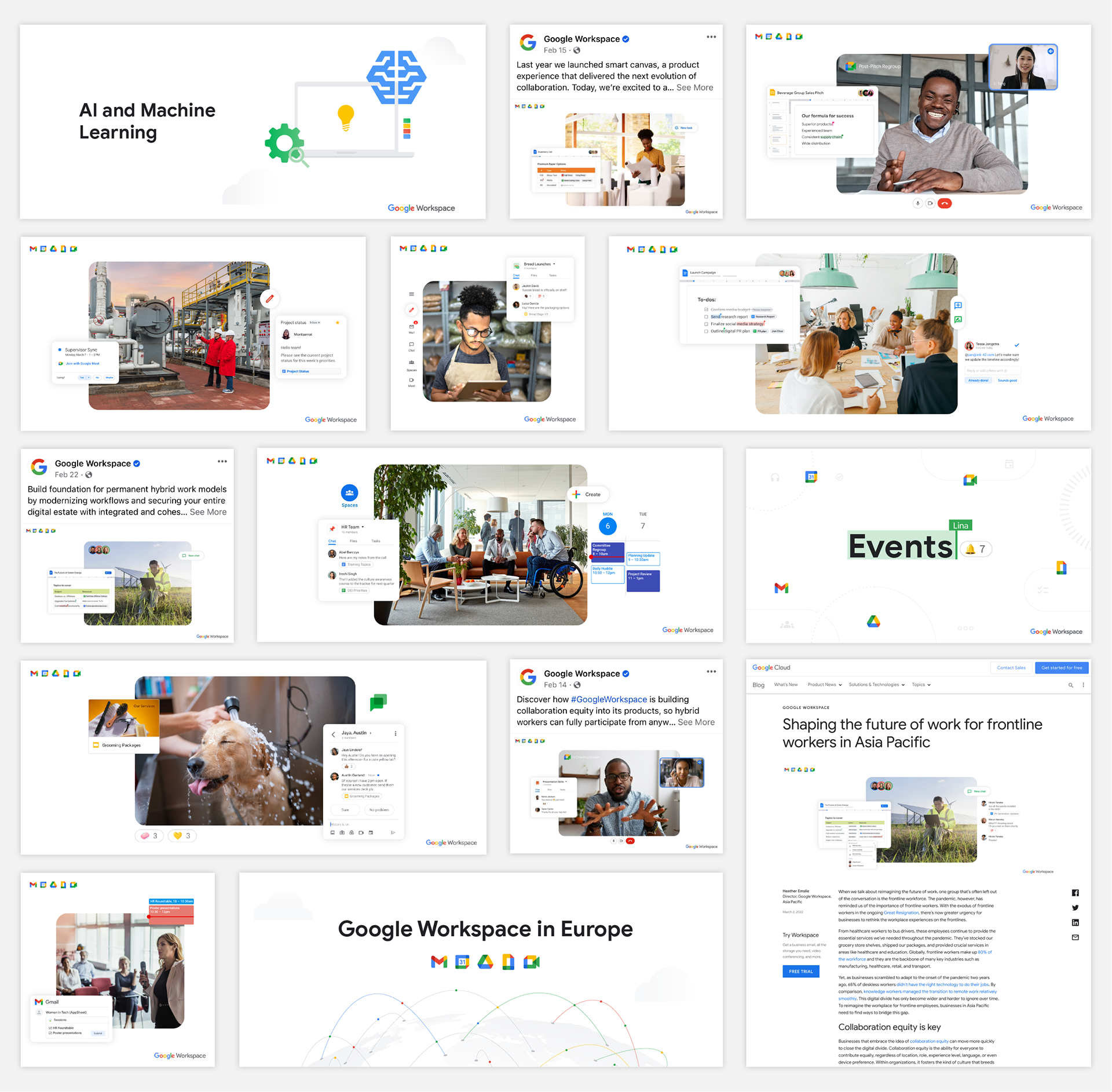Open three-dot menu on Feb 15 post

(711, 37)
